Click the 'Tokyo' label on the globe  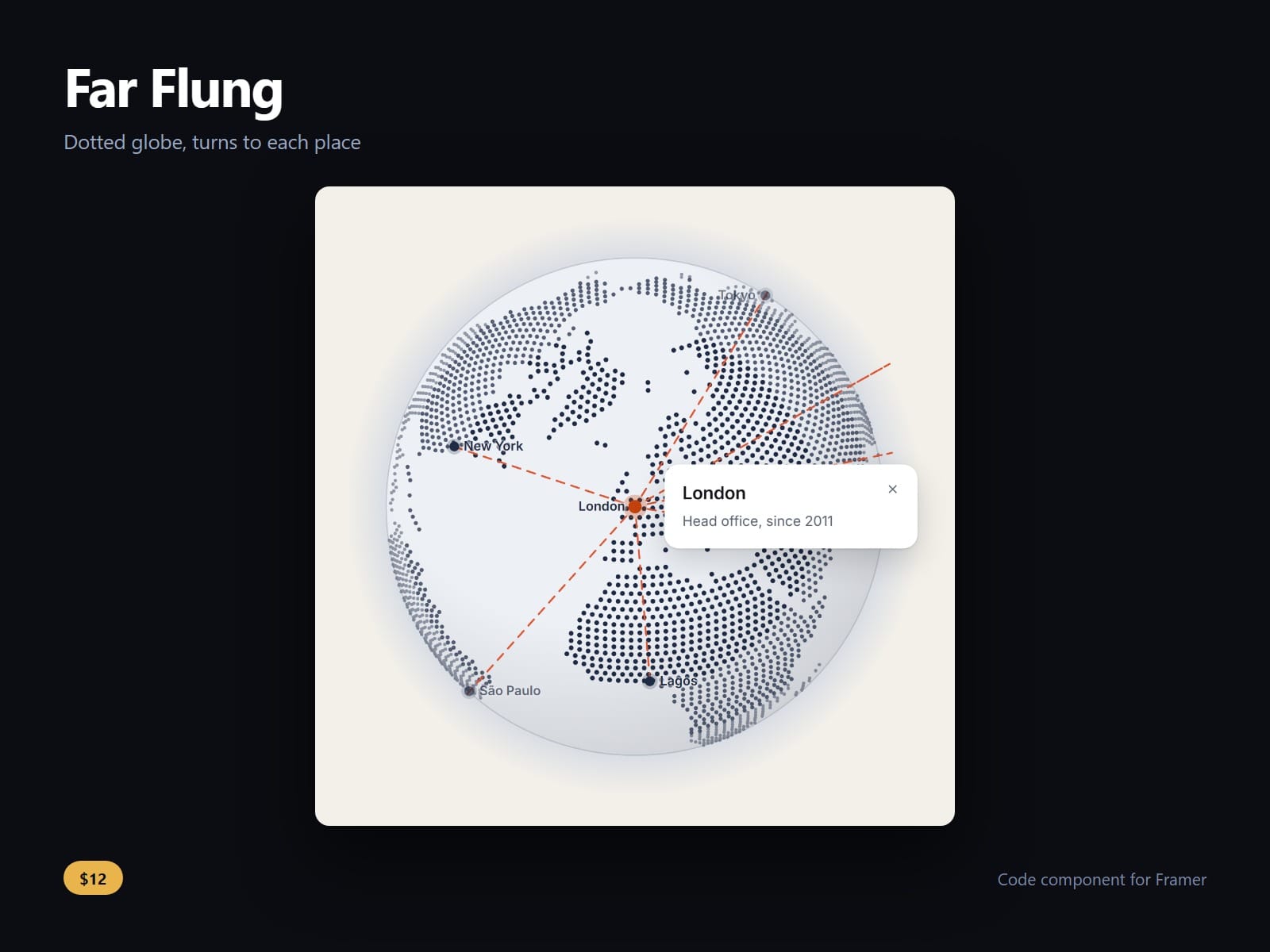(737, 295)
